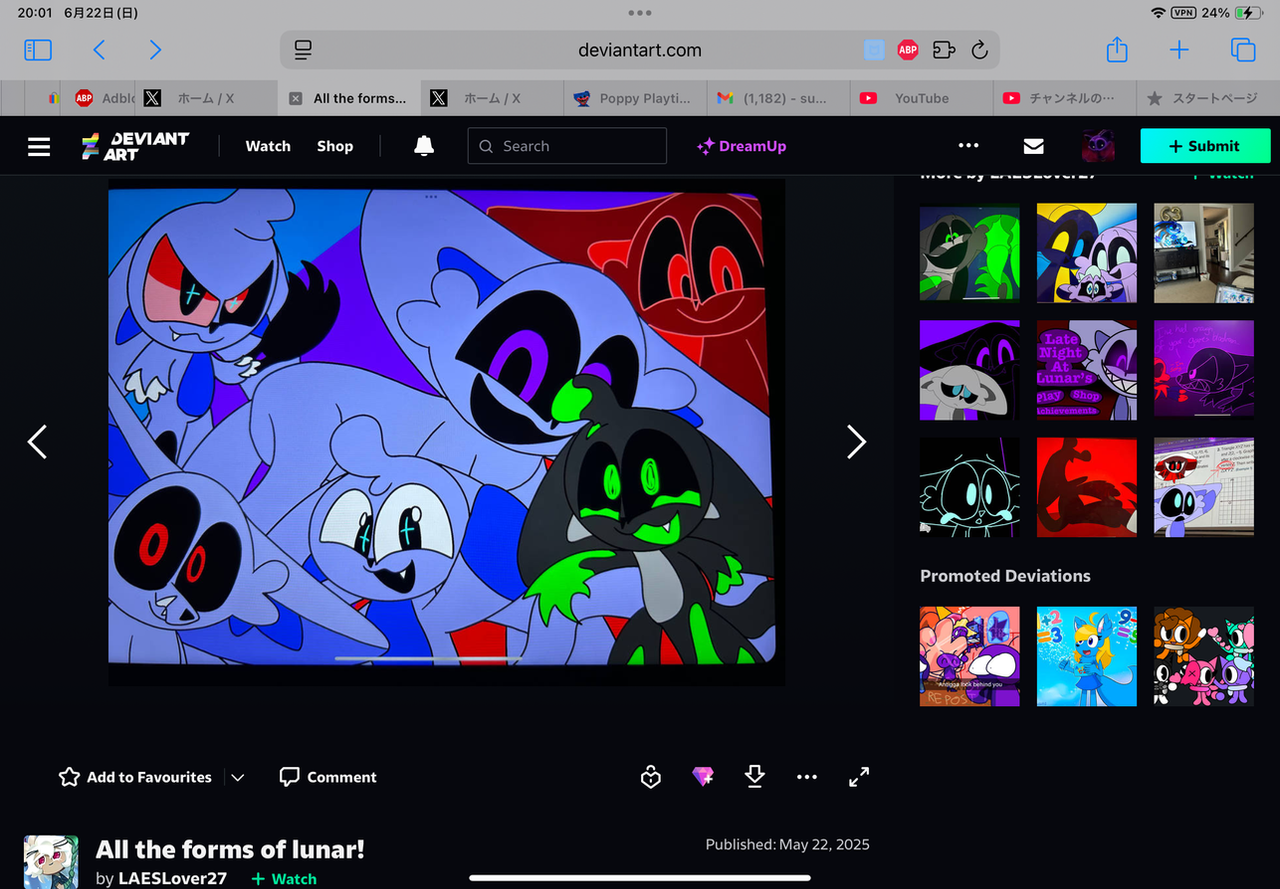Click the Published: May 22, 2025 text
The height and width of the screenshot is (889, 1280).
coord(788,844)
